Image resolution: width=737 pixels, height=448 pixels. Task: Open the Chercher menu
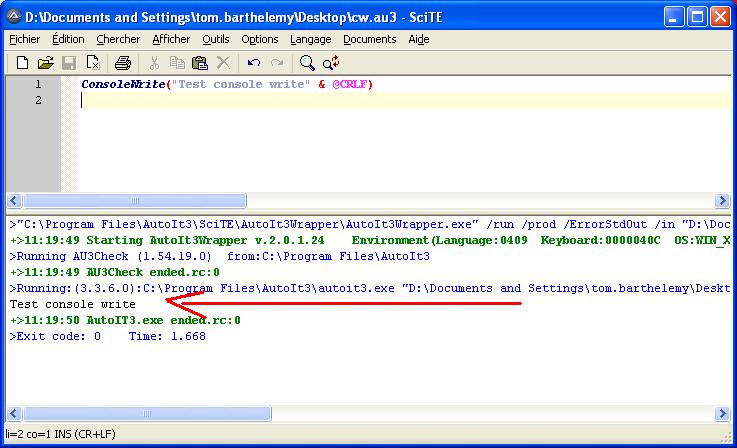tap(118, 39)
